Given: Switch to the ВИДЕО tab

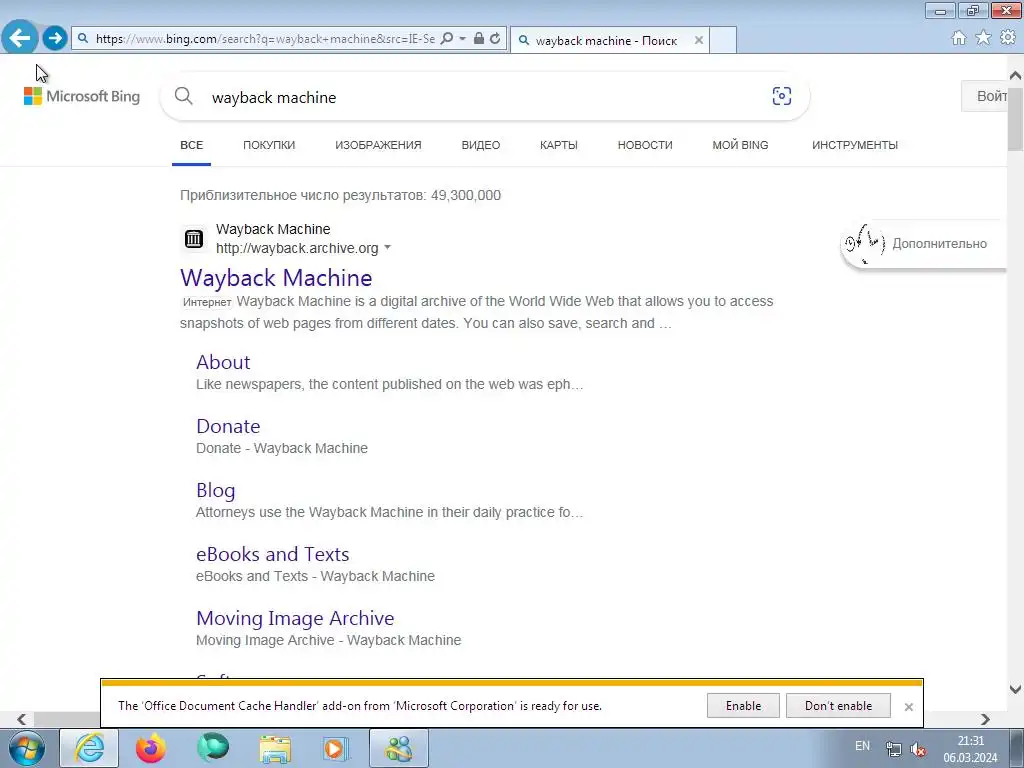Looking at the screenshot, I should click(x=481, y=145).
